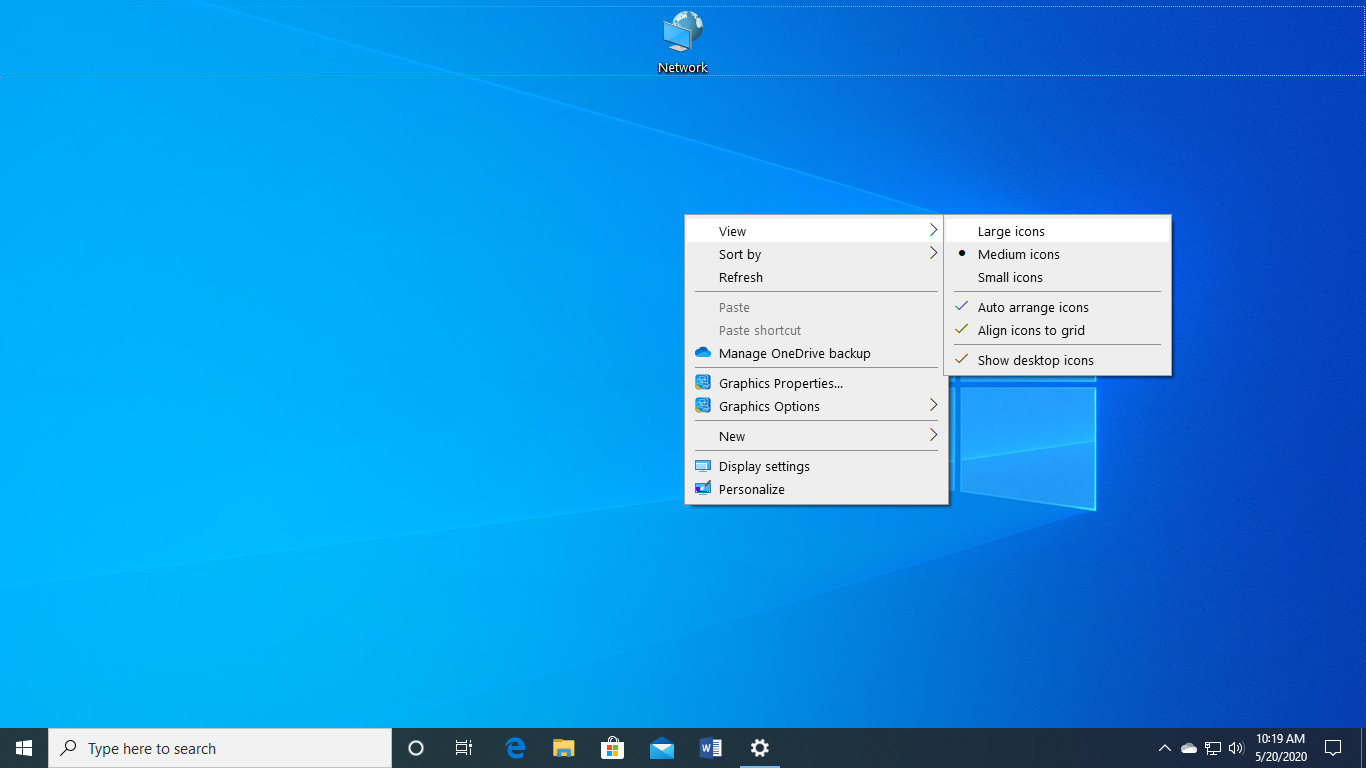Screen dimensions: 1366x768
Task: Open Graphics Properties...
Action: pyautogui.click(x=816, y=383)
